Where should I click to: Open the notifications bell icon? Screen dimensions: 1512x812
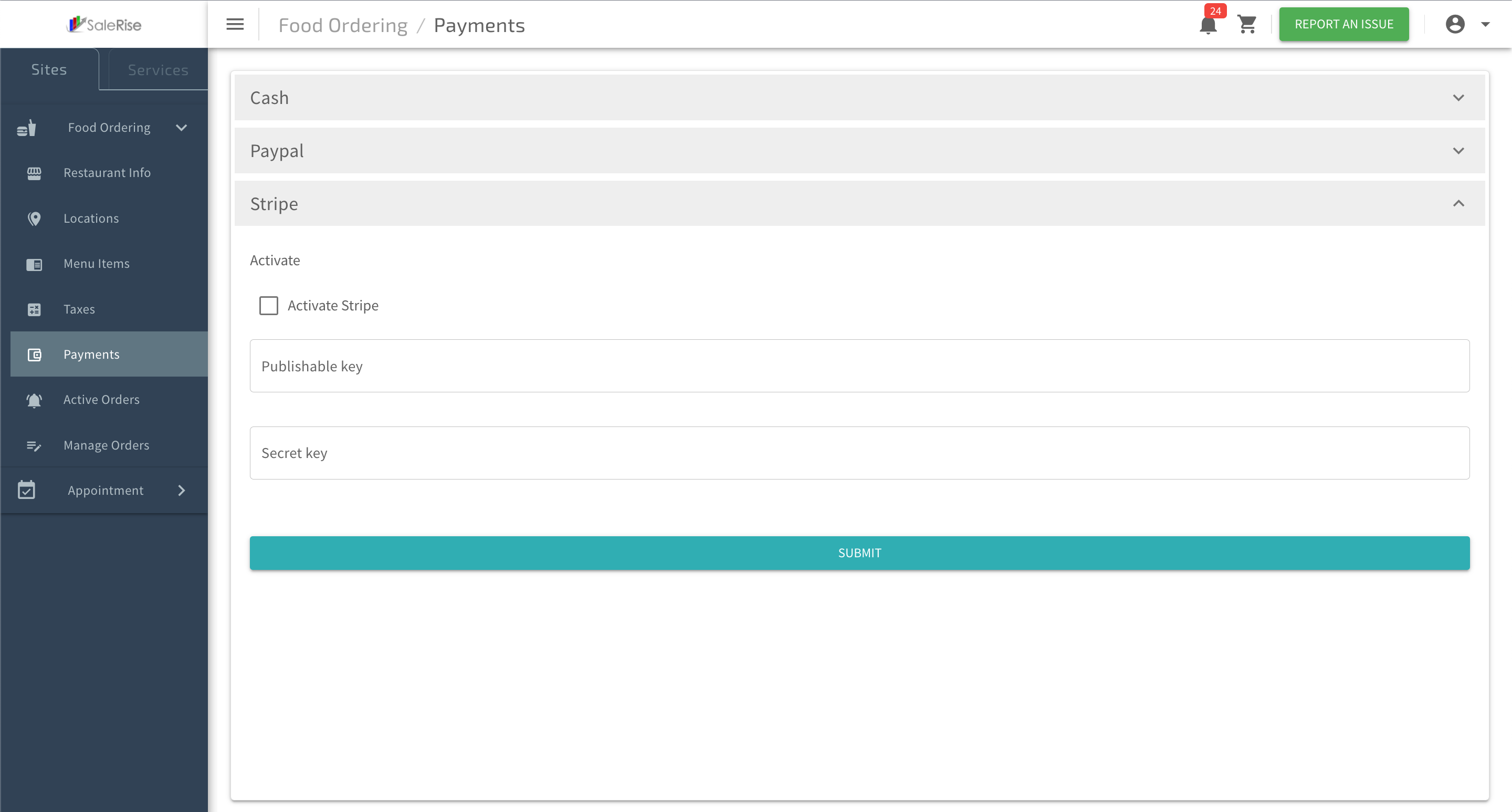pos(1208,25)
